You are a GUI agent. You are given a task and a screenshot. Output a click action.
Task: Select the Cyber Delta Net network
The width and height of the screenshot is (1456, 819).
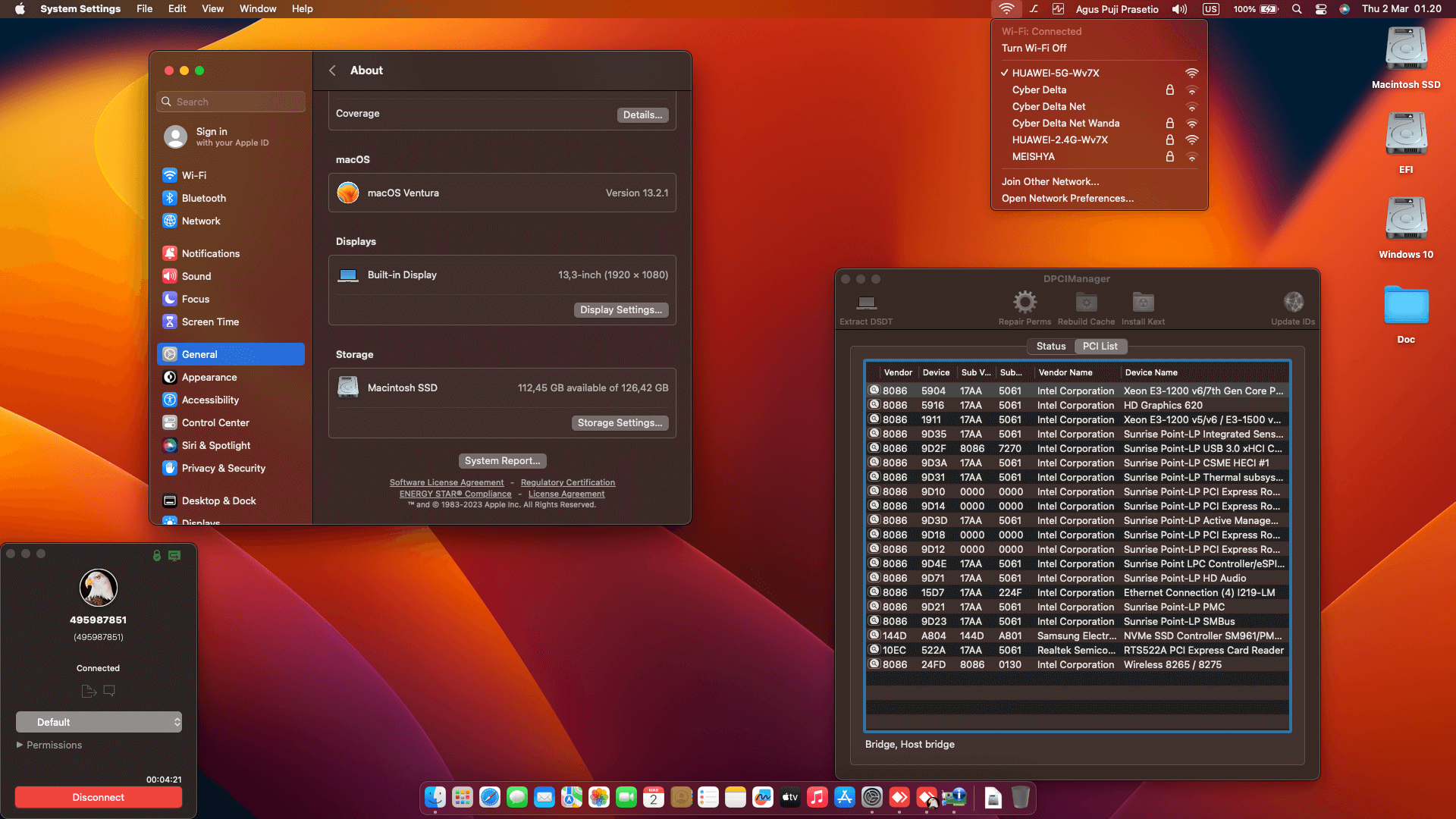[x=1049, y=106]
